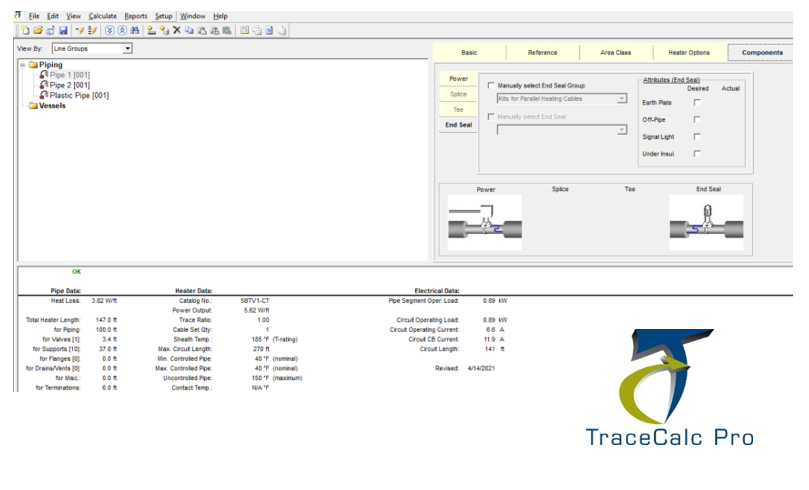Open the Calculate menu
Viewport: 809px width, 490px height.
pyautogui.click(x=102, y=16)
